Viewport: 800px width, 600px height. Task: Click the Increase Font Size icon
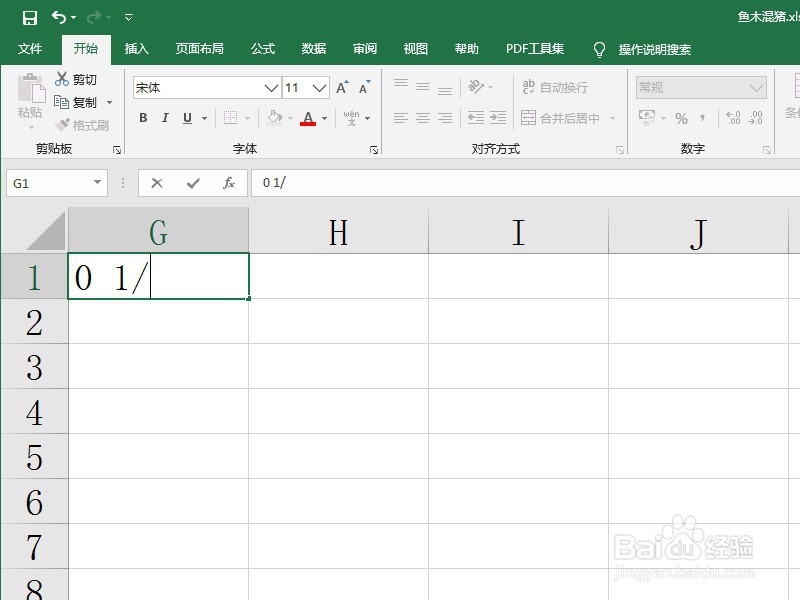[x=342, y=88]
